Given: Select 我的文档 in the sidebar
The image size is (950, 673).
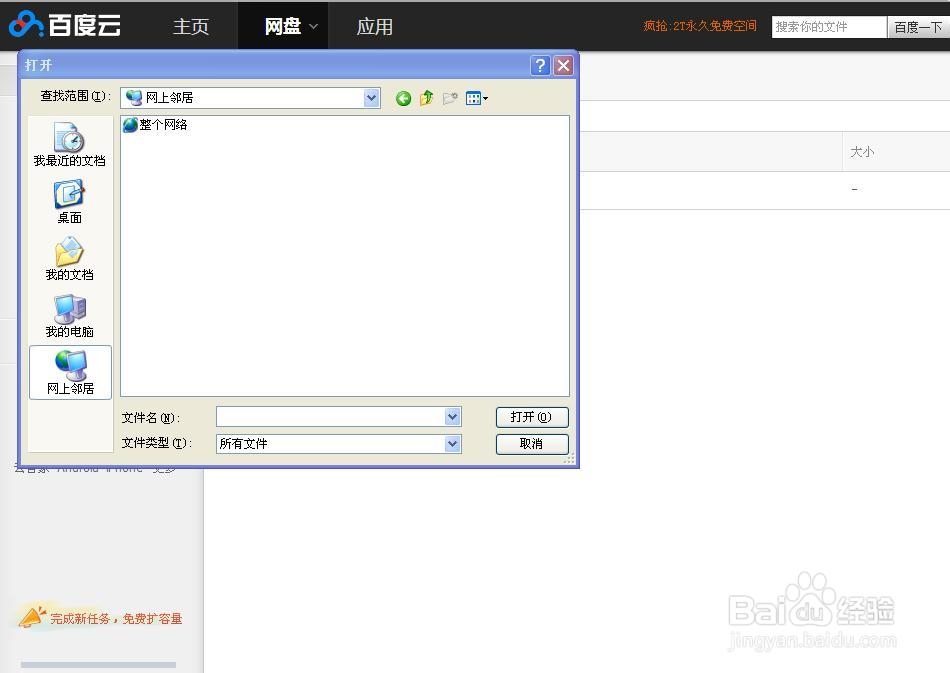Looking at the screenshot, I should pyautogui.click(x=68, y=258).
